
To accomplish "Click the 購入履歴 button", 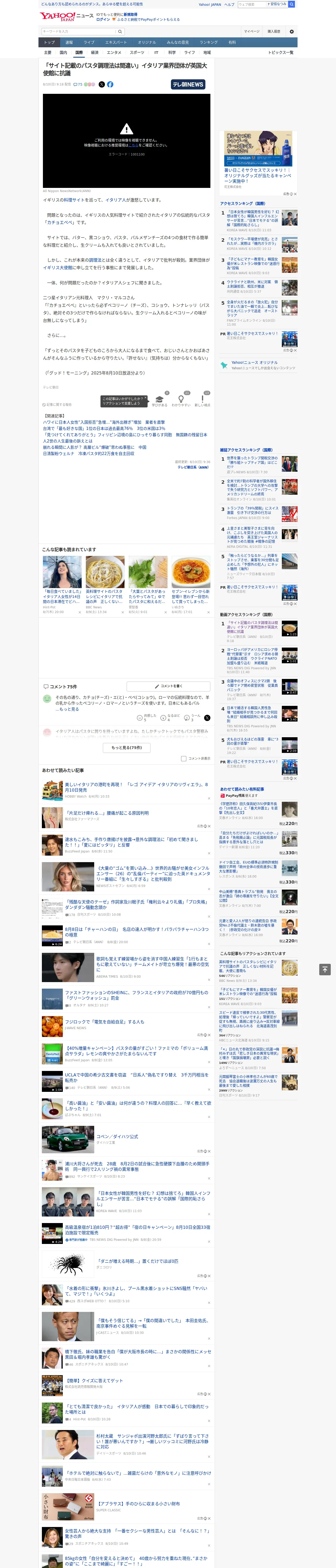I will pos(274,31).
